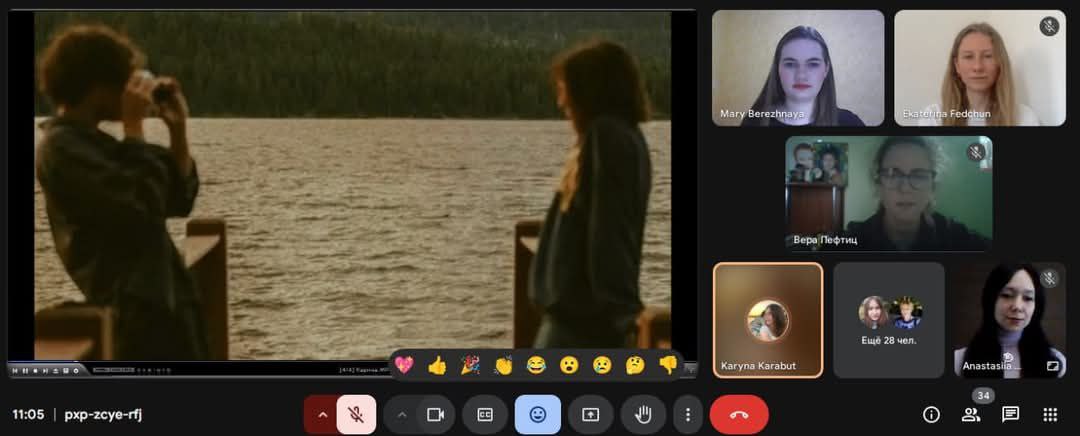Viewport: 1080px width, 436px height.
Task: Send the heart emoji reaction
Action: pos(404,365)
